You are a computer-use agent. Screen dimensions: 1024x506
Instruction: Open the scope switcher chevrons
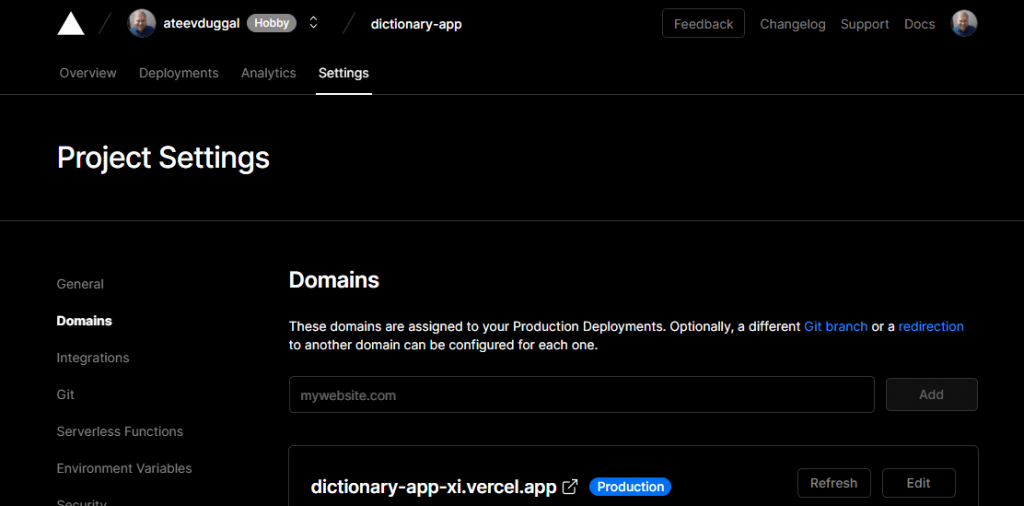pyautogui.click(x=313, y=23)
